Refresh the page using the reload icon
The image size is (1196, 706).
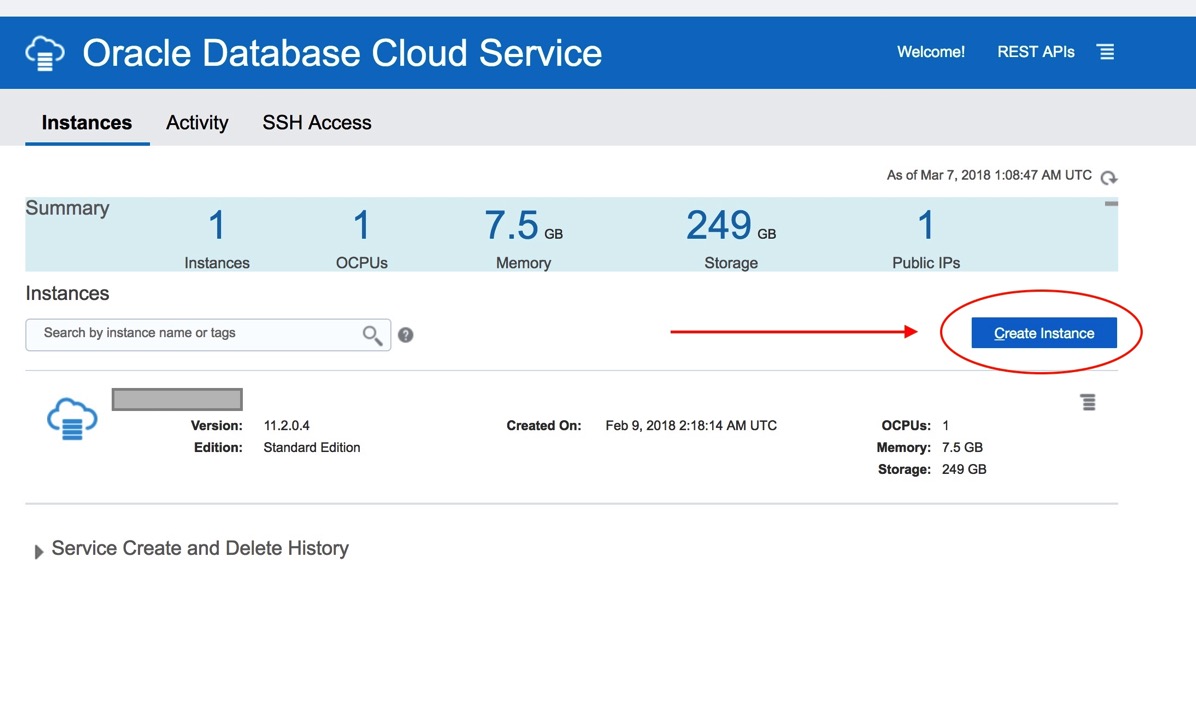pos(1108,178)
